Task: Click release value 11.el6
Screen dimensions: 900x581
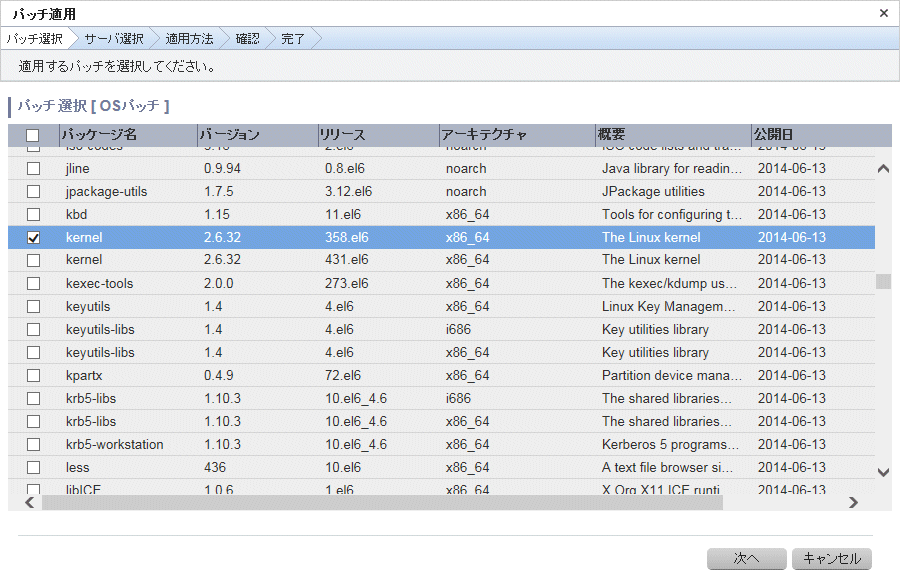Action: pos(343,215)
